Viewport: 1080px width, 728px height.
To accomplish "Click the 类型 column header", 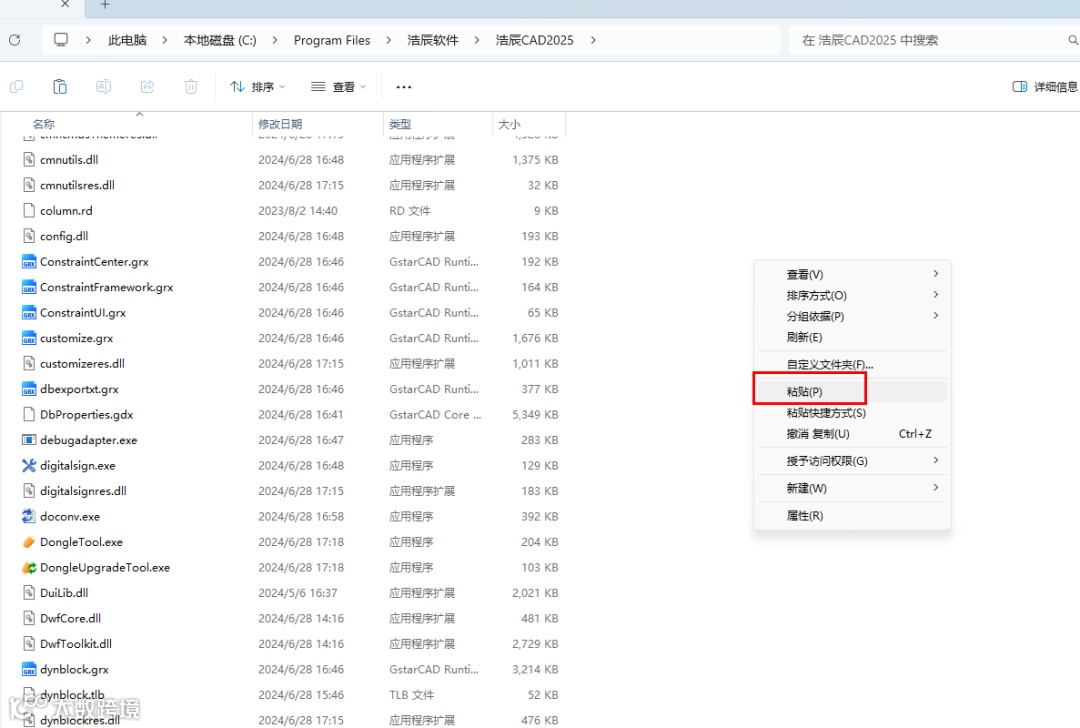I will (437, 124).
